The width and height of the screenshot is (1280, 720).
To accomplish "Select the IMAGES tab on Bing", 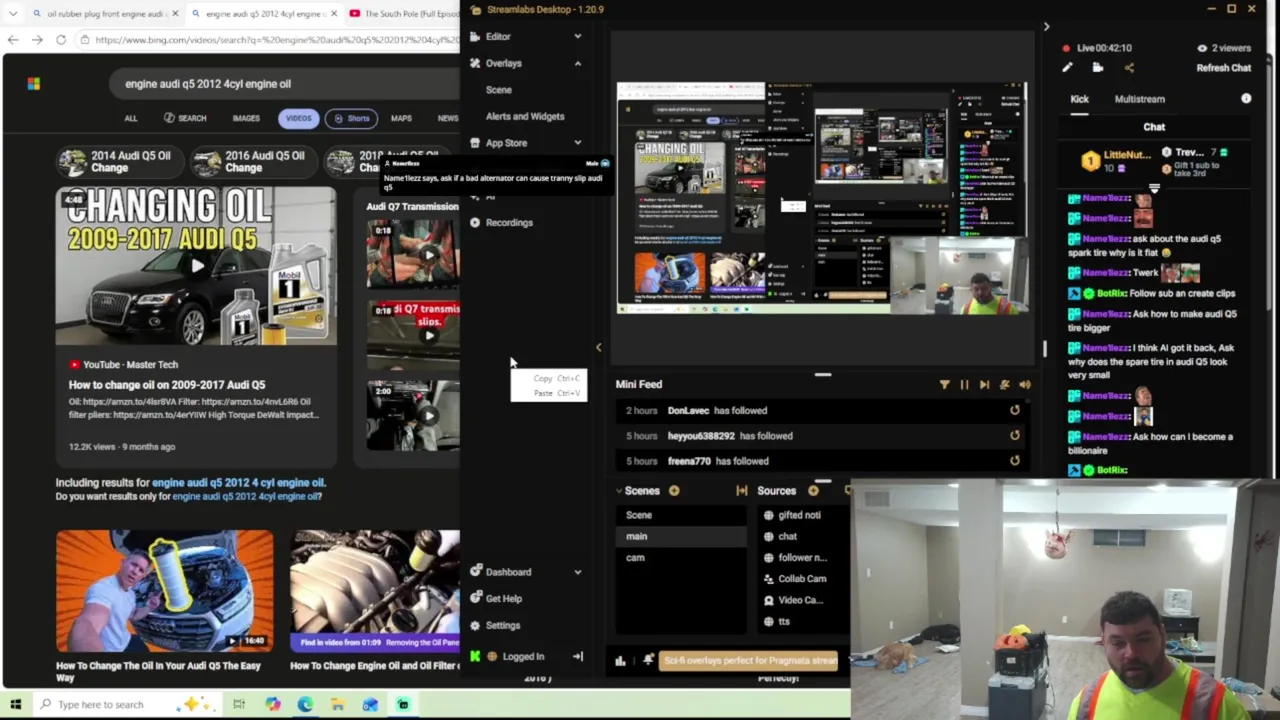I will tap(245, 118).
